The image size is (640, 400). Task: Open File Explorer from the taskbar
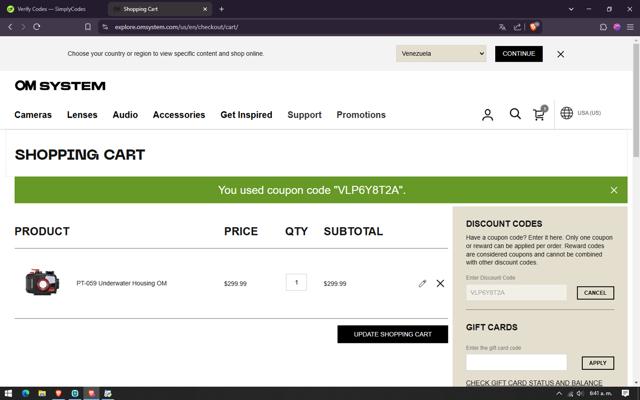click(x=42, y=393)
